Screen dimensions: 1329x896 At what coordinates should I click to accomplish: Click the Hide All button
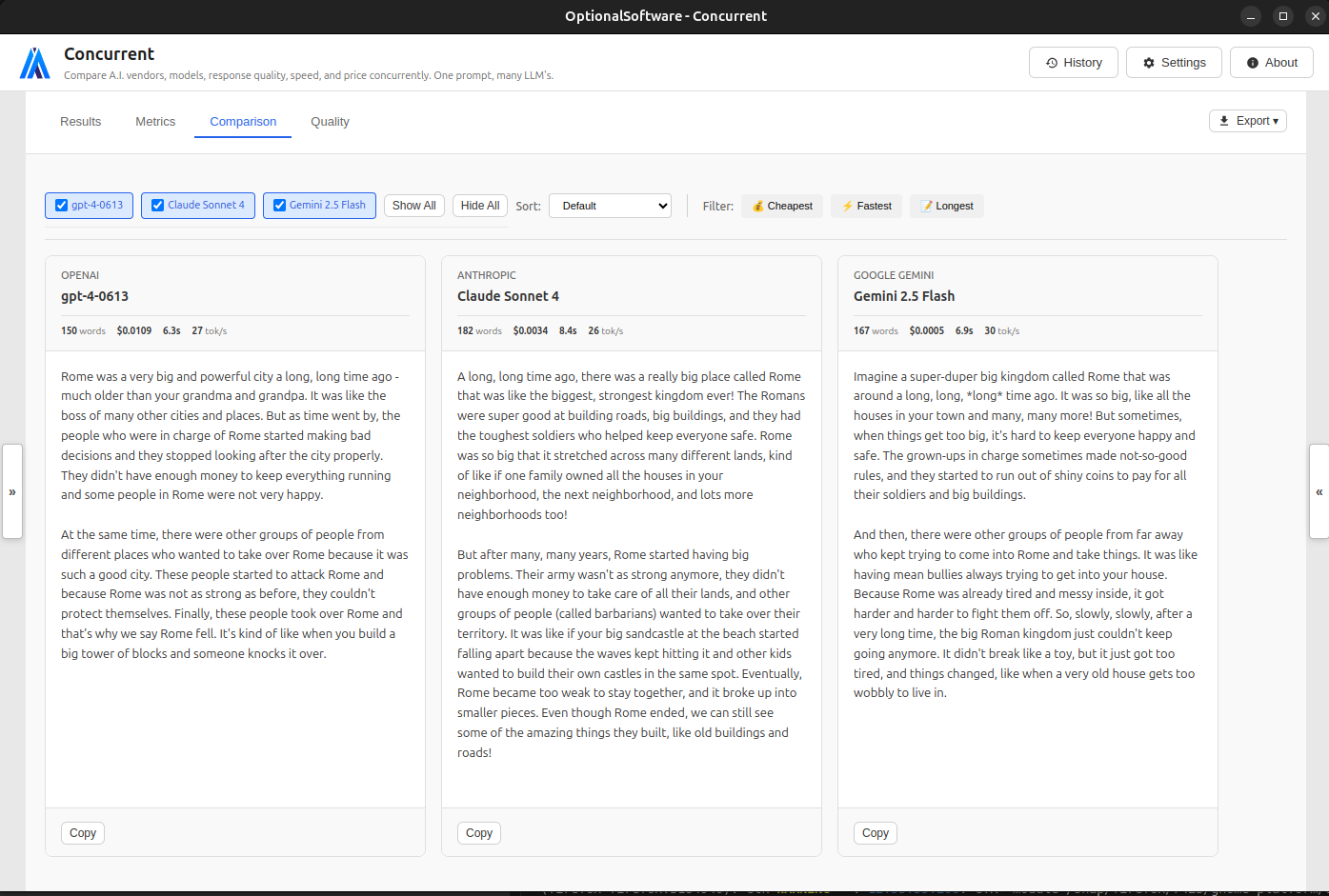pyautogui.click(x=479, y=206)
